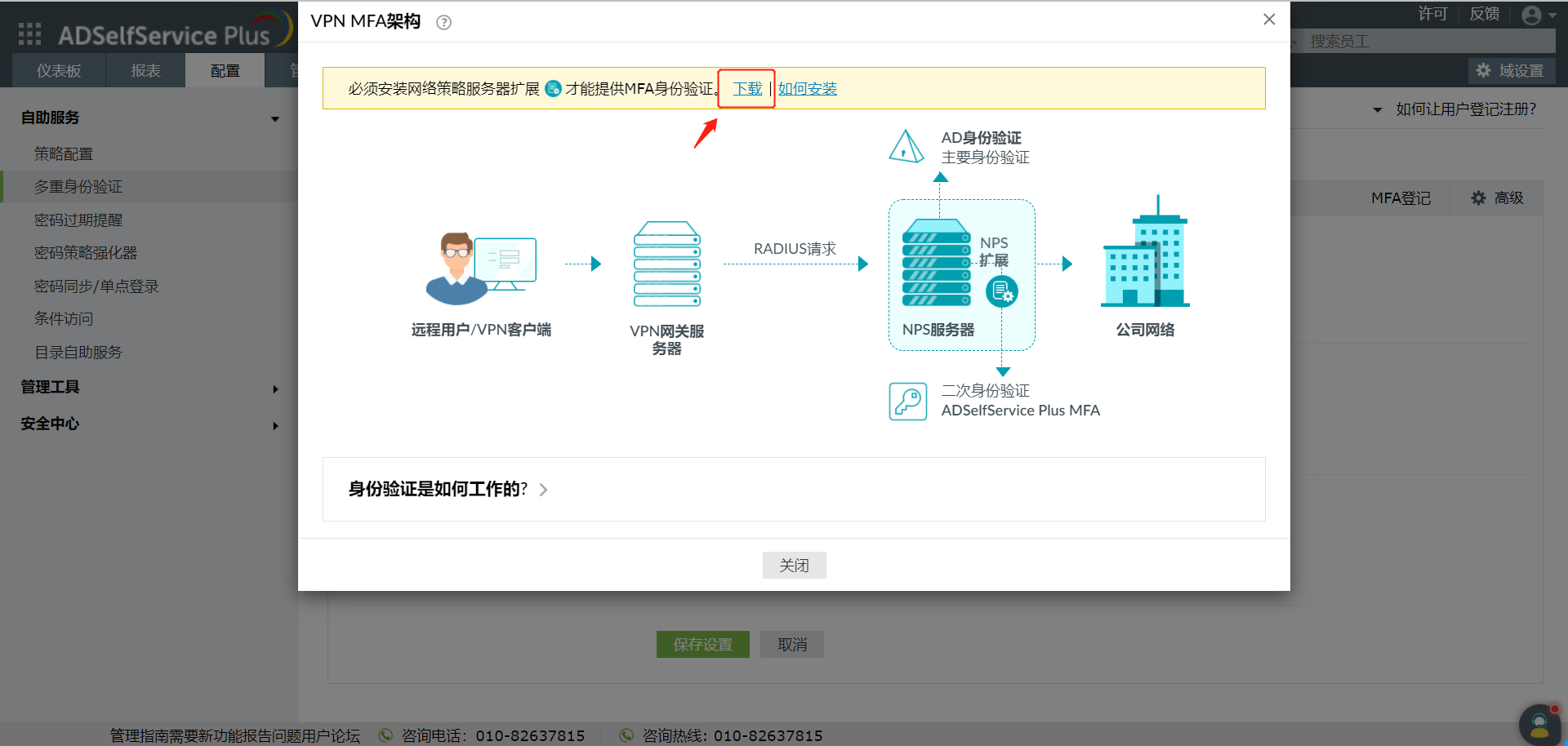Viewport: 1568px width, 746px height.
Task: Click the 关闭 button
Action: 794,565
